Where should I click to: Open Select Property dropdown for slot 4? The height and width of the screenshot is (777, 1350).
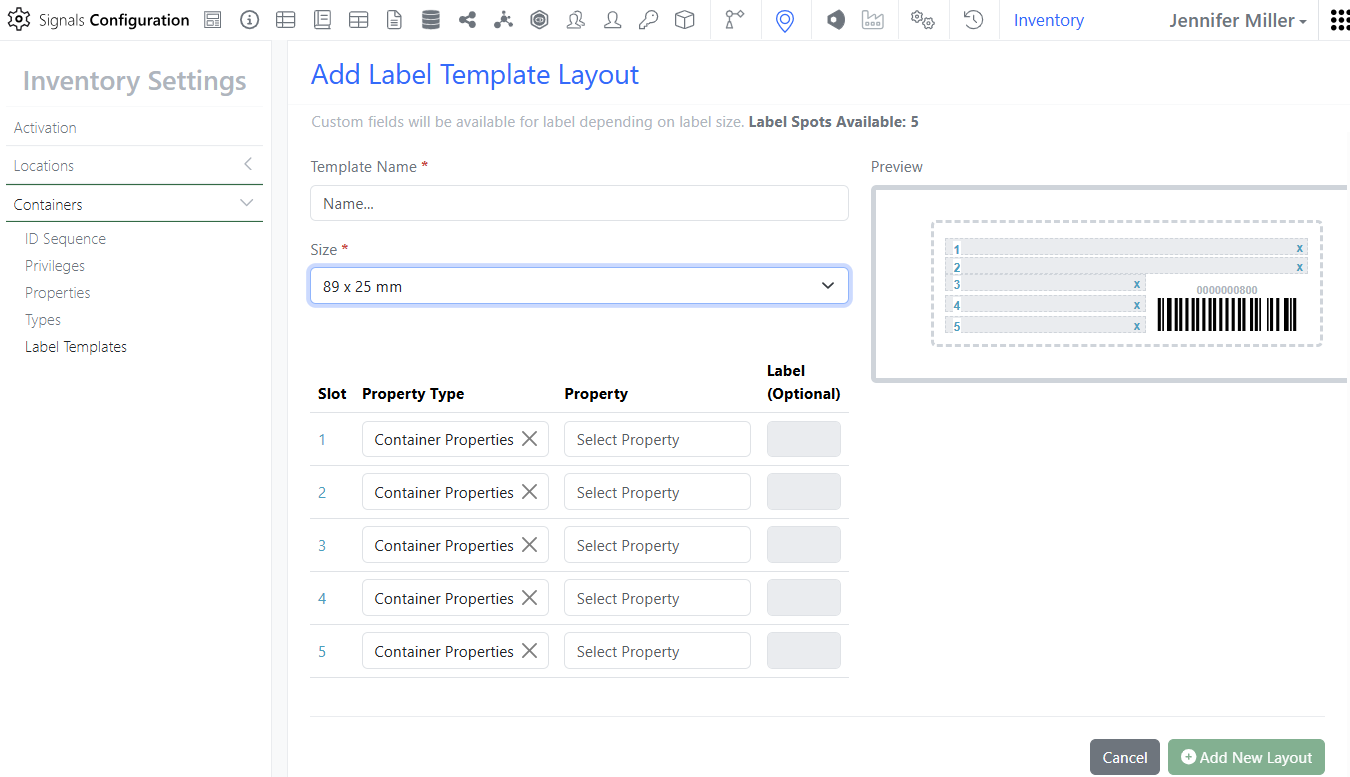pos(657,598)
